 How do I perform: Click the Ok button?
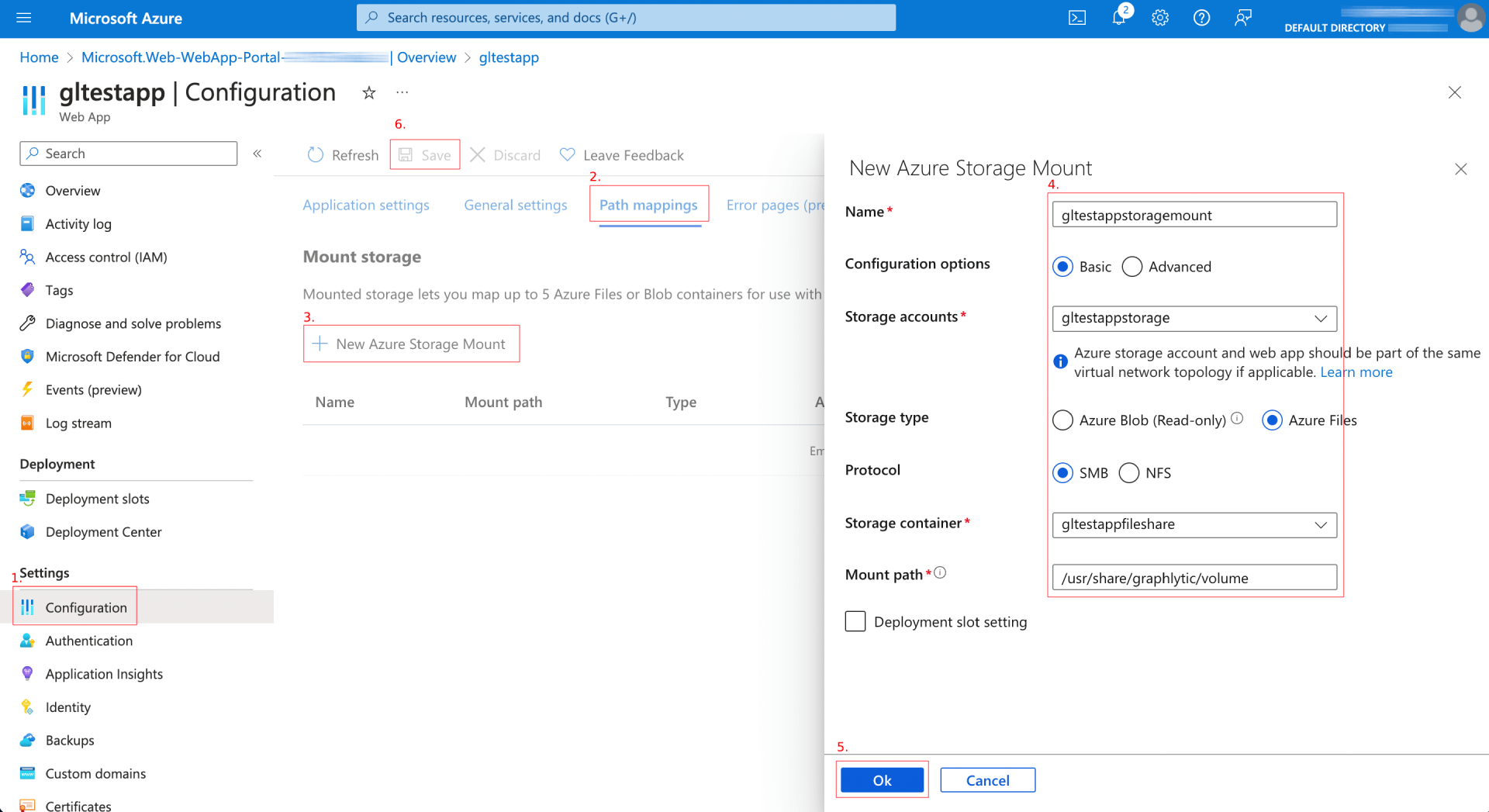[882, 780]
